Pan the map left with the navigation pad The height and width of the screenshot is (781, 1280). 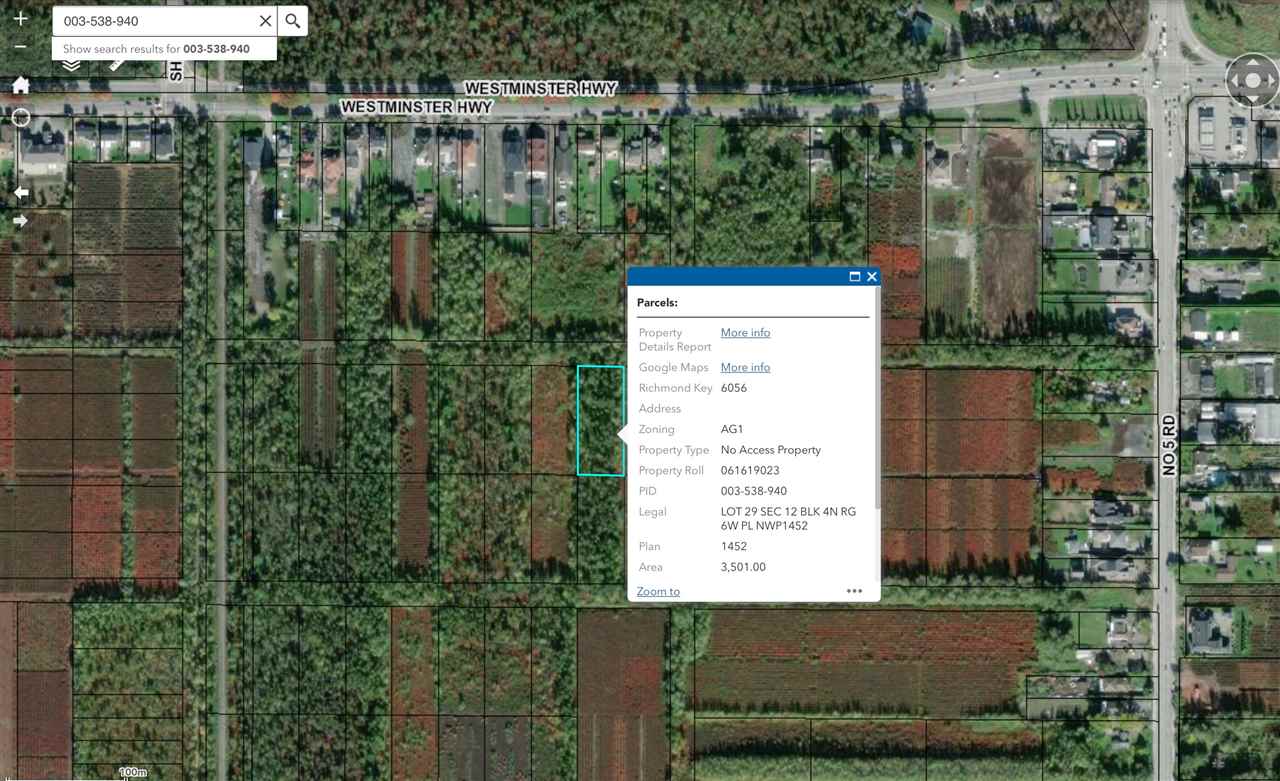(1234, 81)
